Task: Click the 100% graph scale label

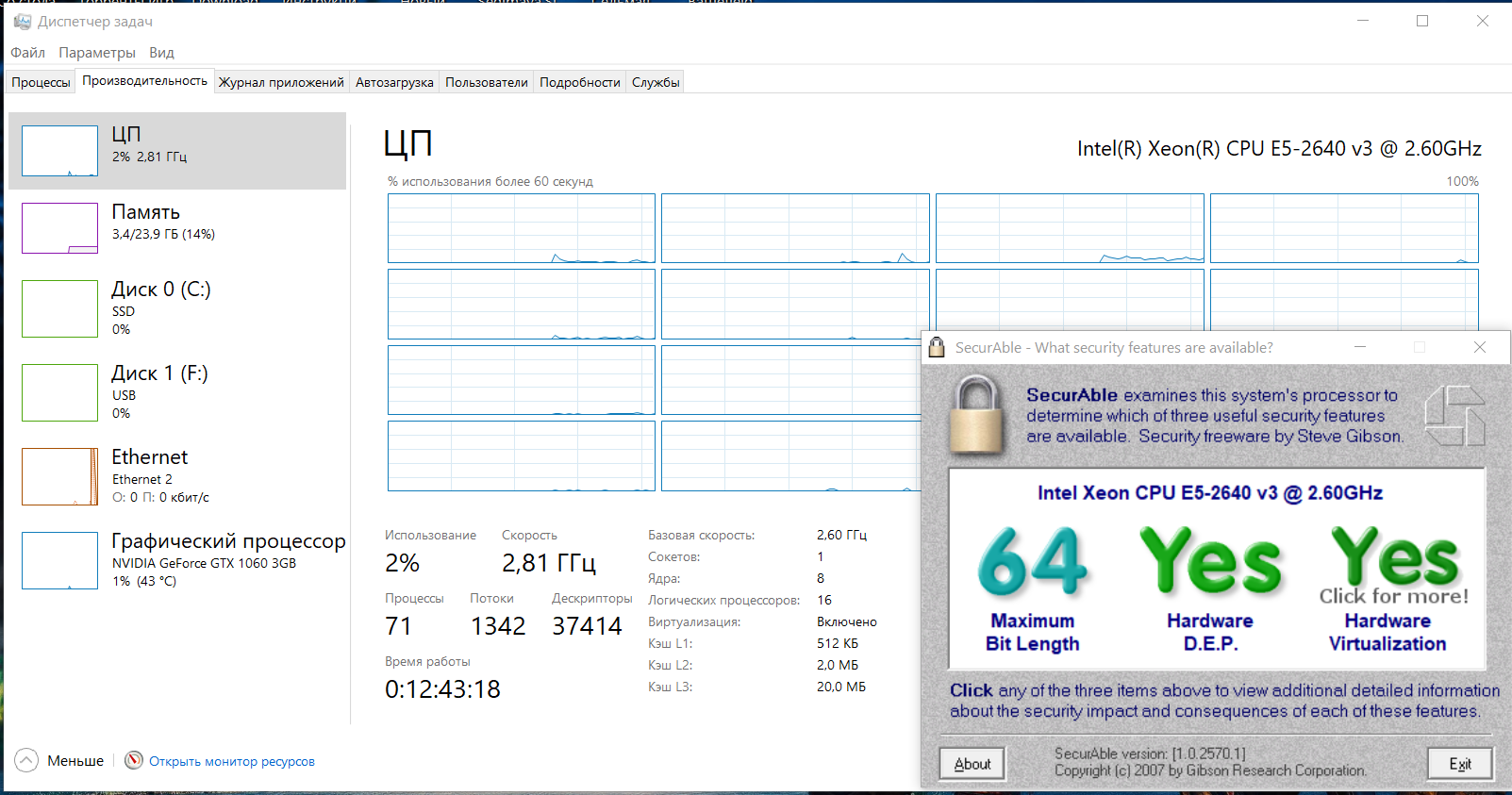Action: click(1463, 181)
